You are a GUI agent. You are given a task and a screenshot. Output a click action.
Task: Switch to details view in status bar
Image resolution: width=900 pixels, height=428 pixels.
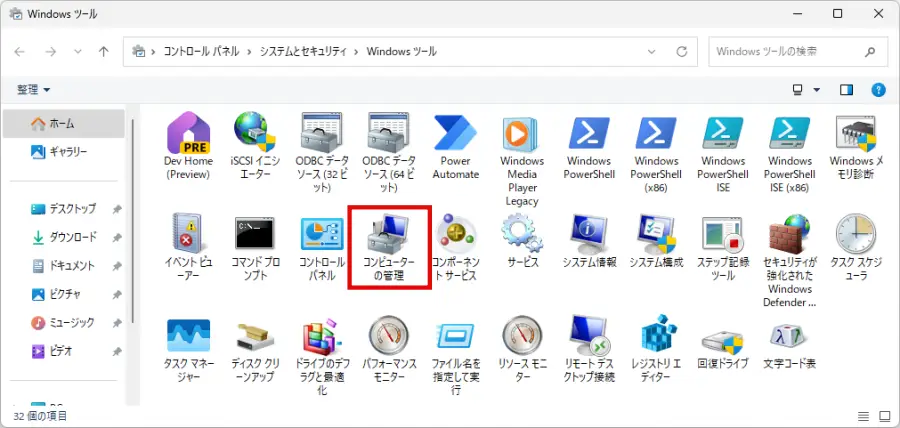[863, 416]
